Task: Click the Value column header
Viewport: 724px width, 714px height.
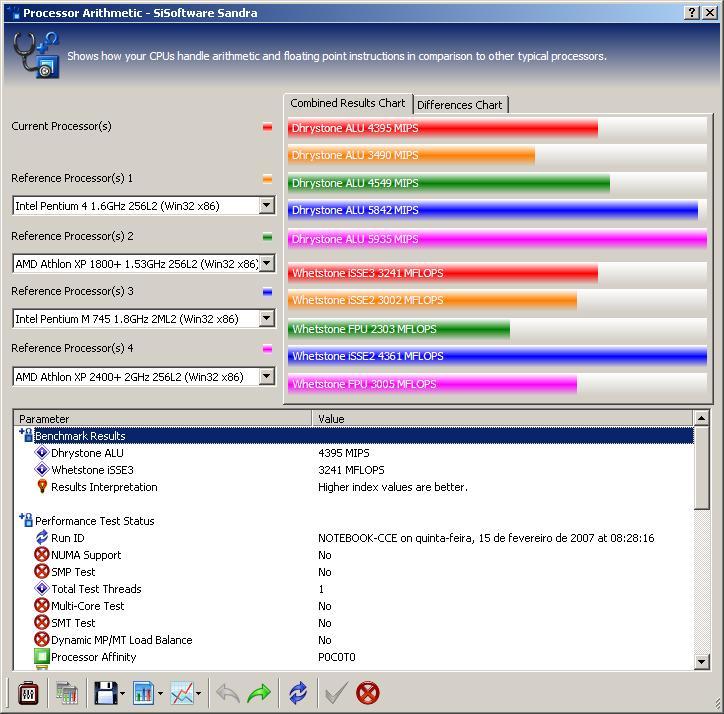Action: point(502,418)
